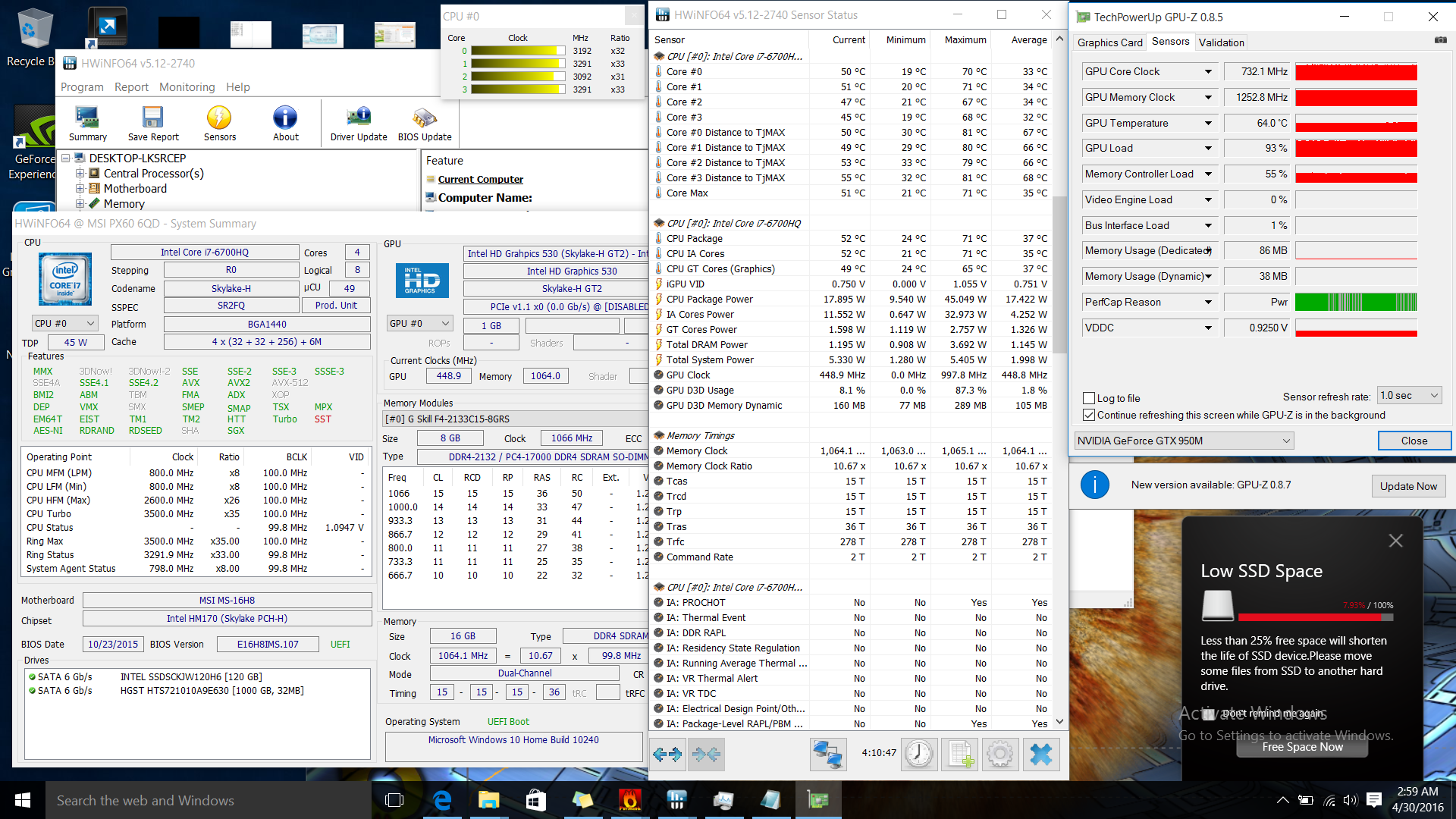
Task: Open the GPU #0 selector dropdown
Action: pos(419,323)
